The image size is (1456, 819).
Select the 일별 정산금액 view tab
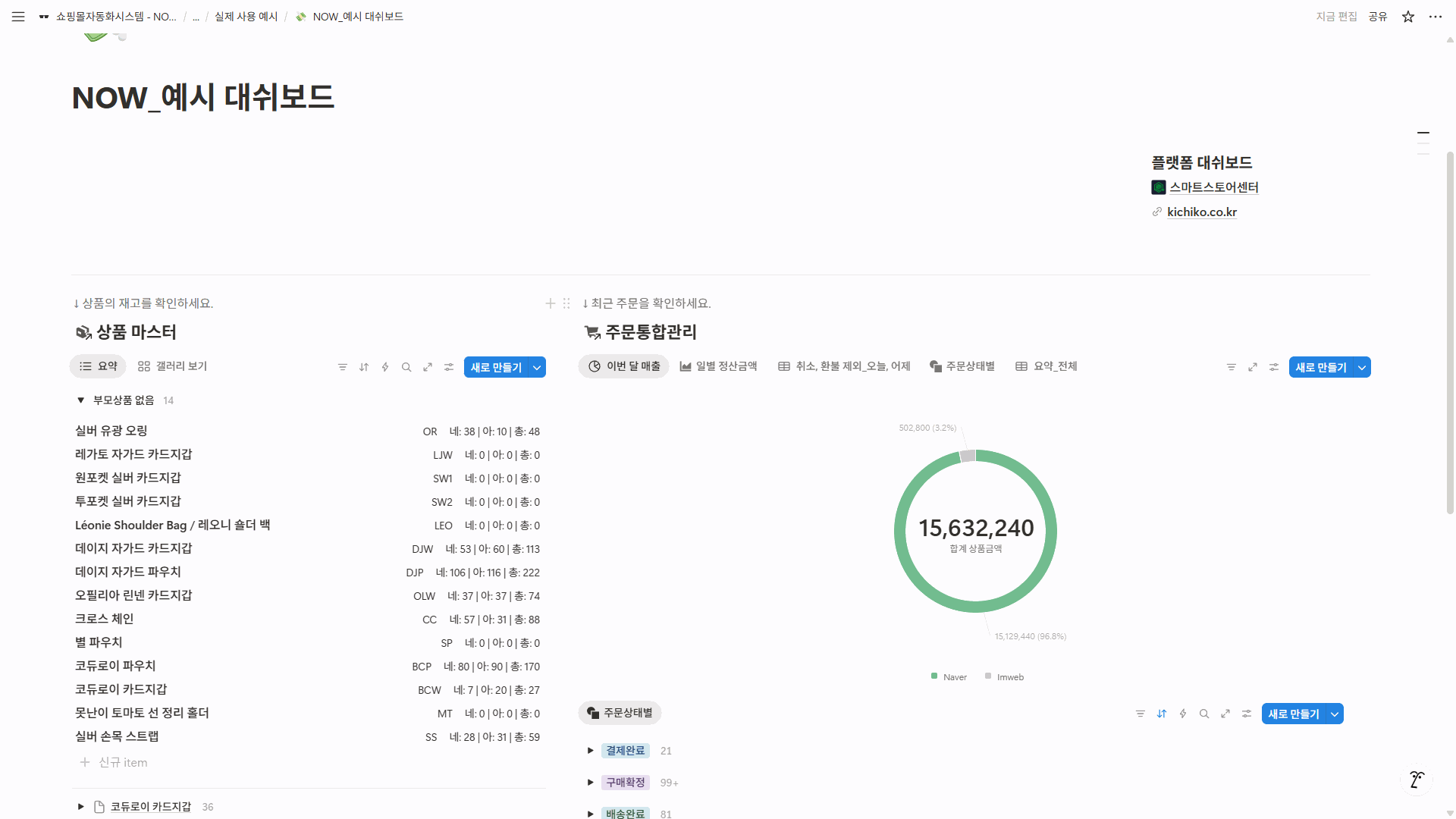pos(718,366)
